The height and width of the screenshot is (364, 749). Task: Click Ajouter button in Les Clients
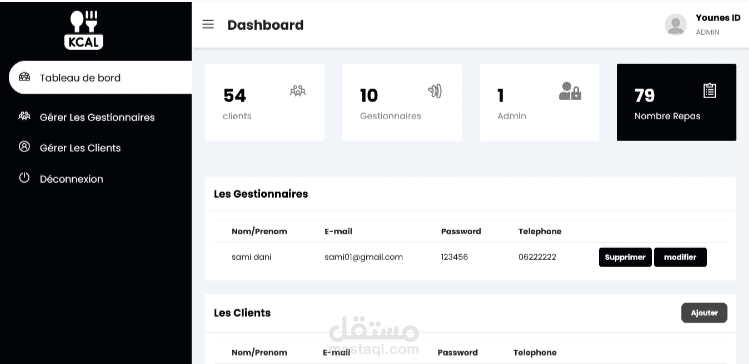coord(704,313)
